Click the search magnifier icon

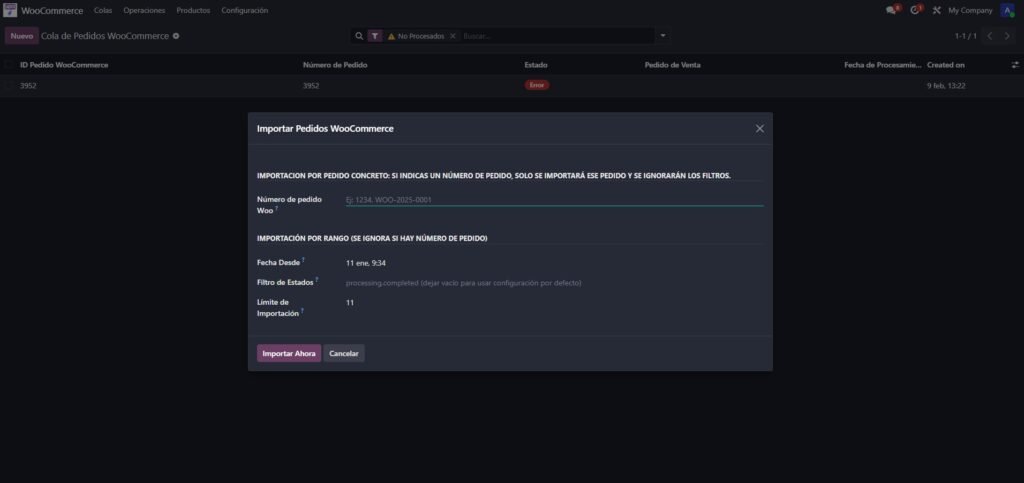[x=359, y=36]
